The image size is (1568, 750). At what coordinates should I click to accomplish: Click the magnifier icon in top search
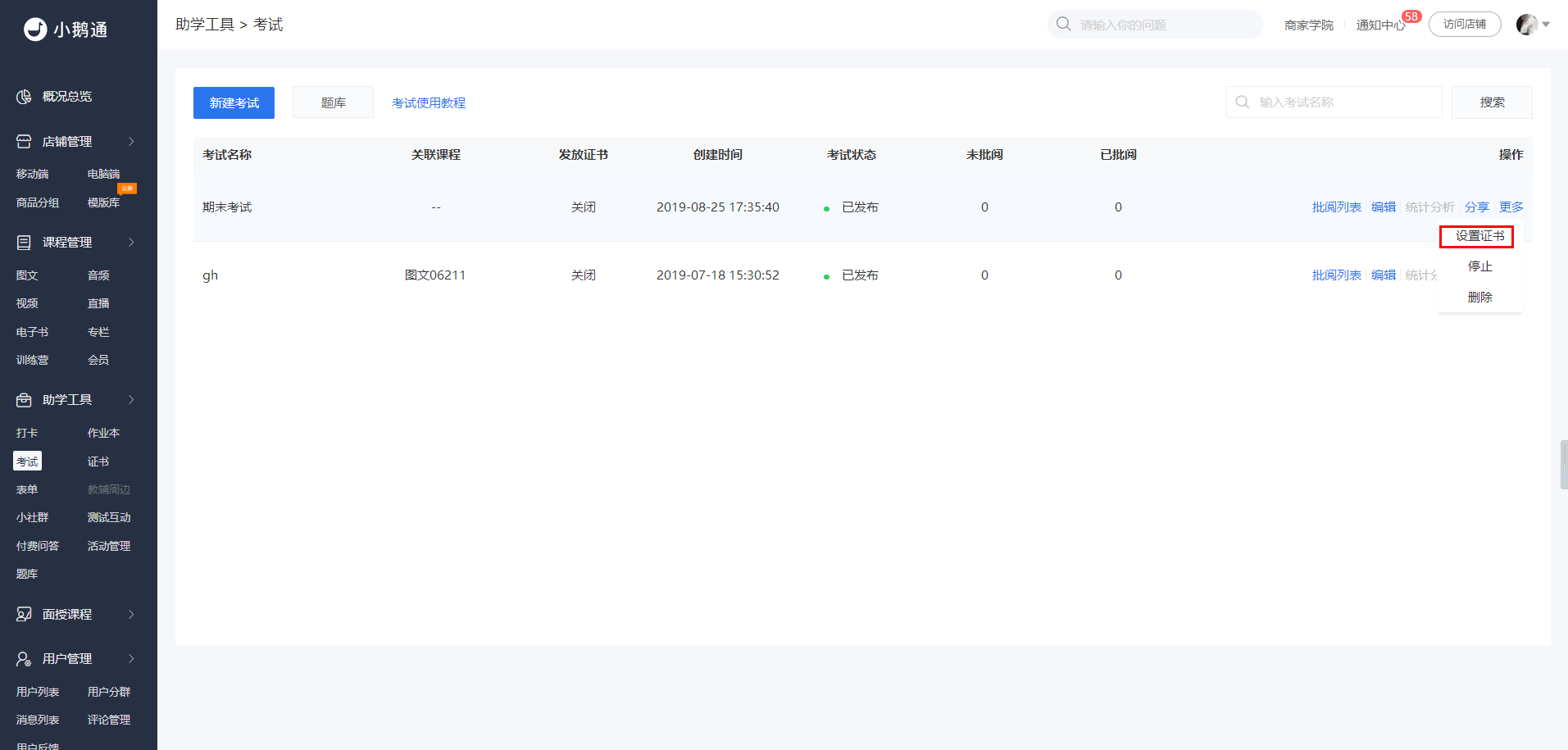(x=1063, y=24)
